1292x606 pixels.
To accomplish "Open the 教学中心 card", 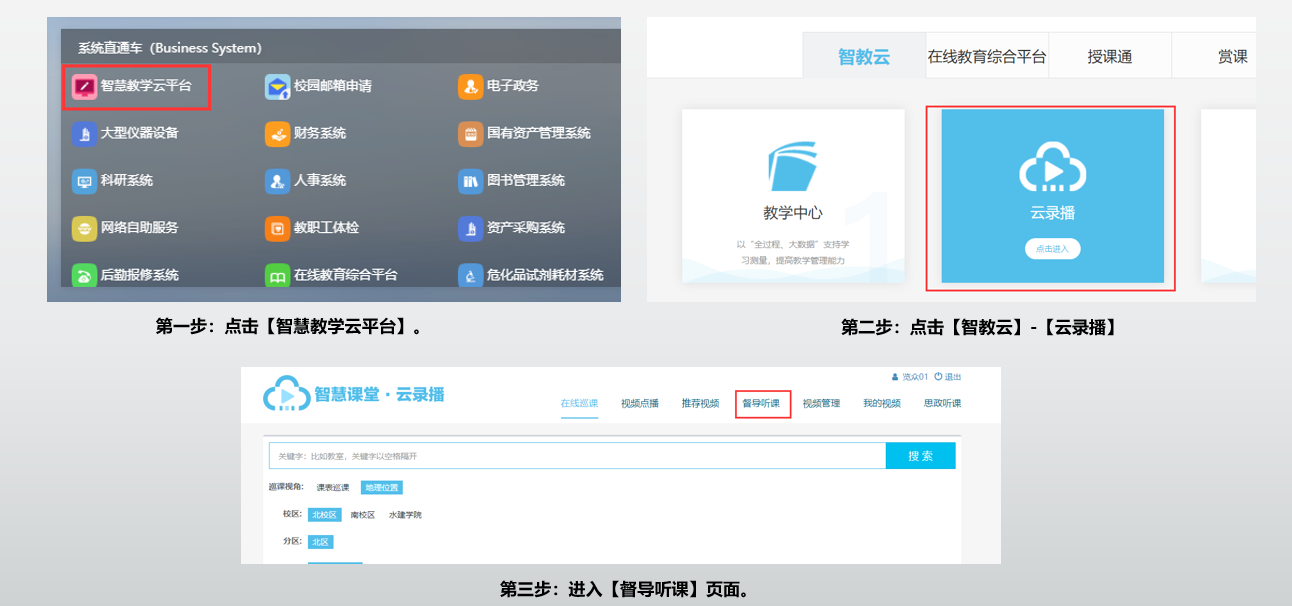I will pos(793,196).
